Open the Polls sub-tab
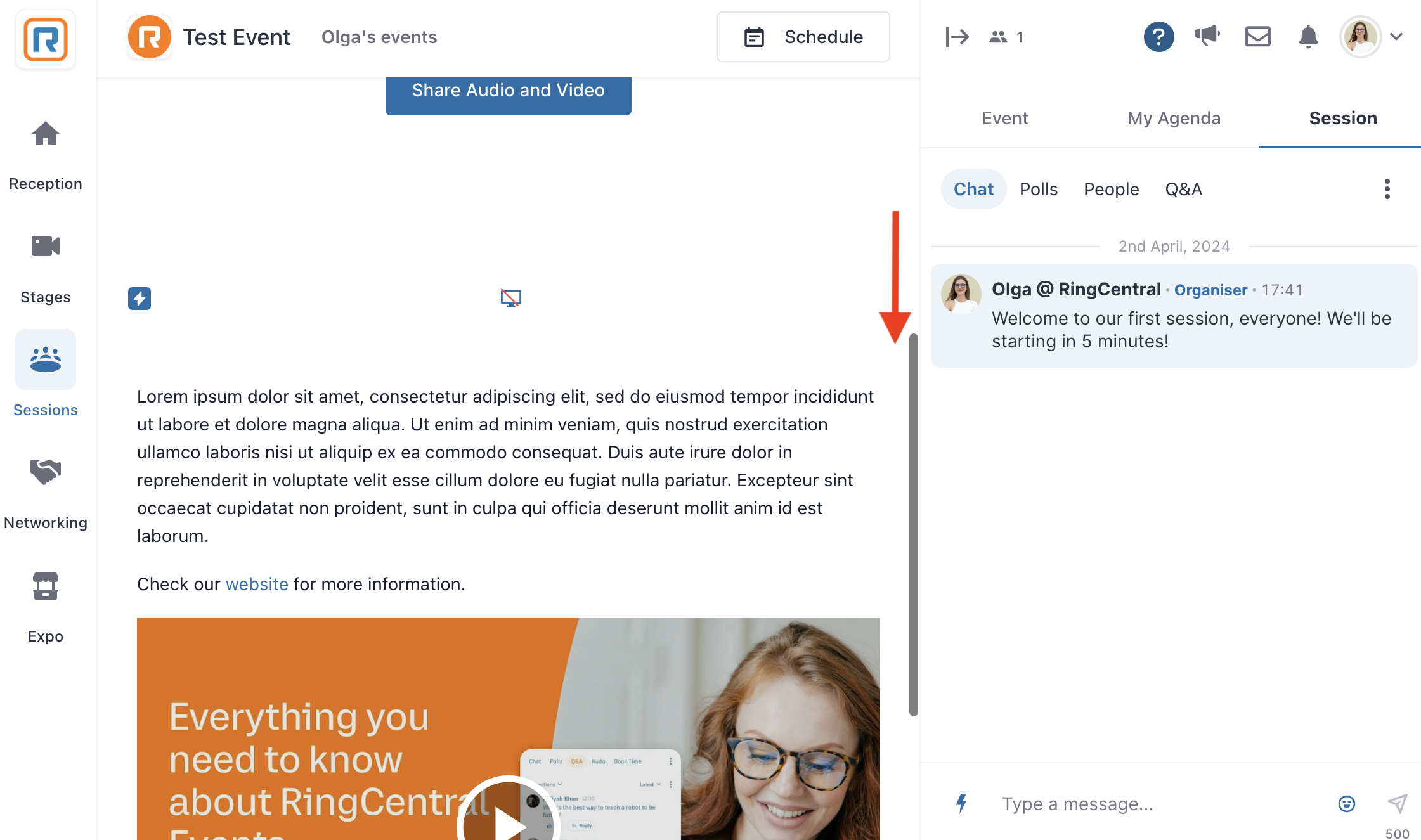The width and height of the screenshot is (1421, 840). pos(1039,189)
